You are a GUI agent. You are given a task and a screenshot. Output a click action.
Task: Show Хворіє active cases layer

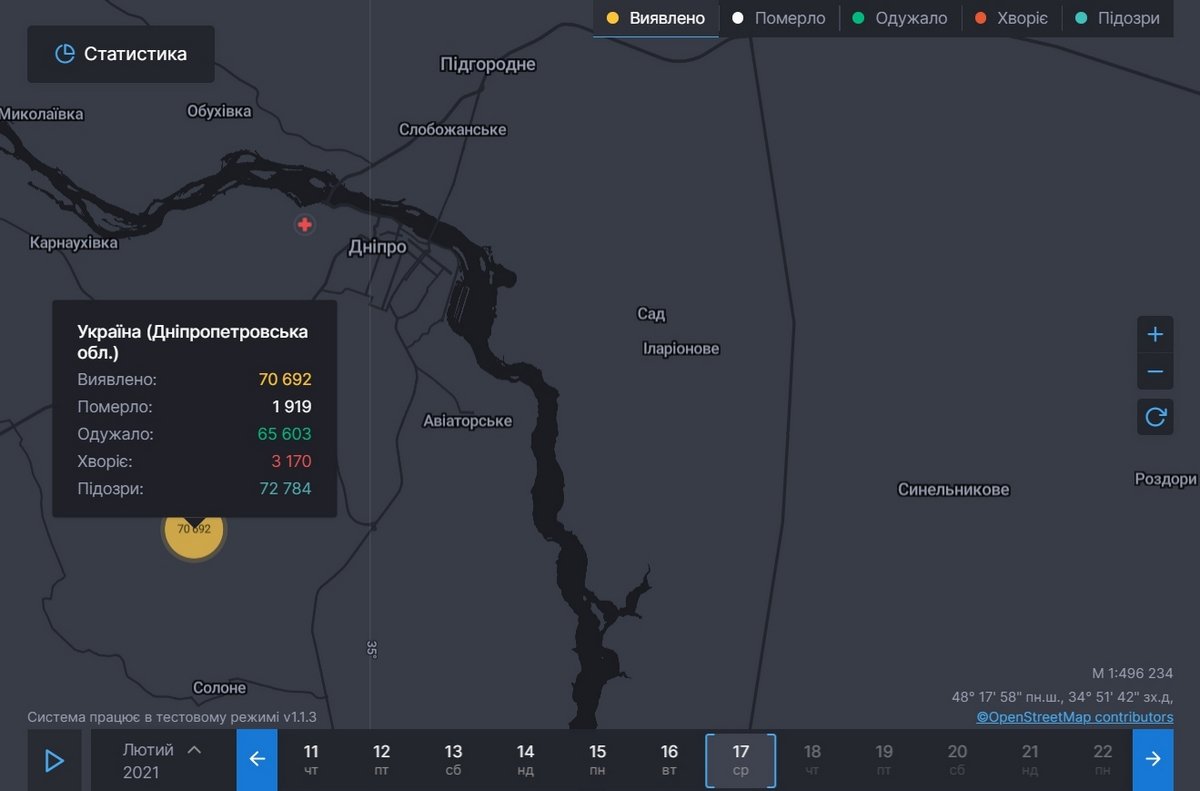1011,18
